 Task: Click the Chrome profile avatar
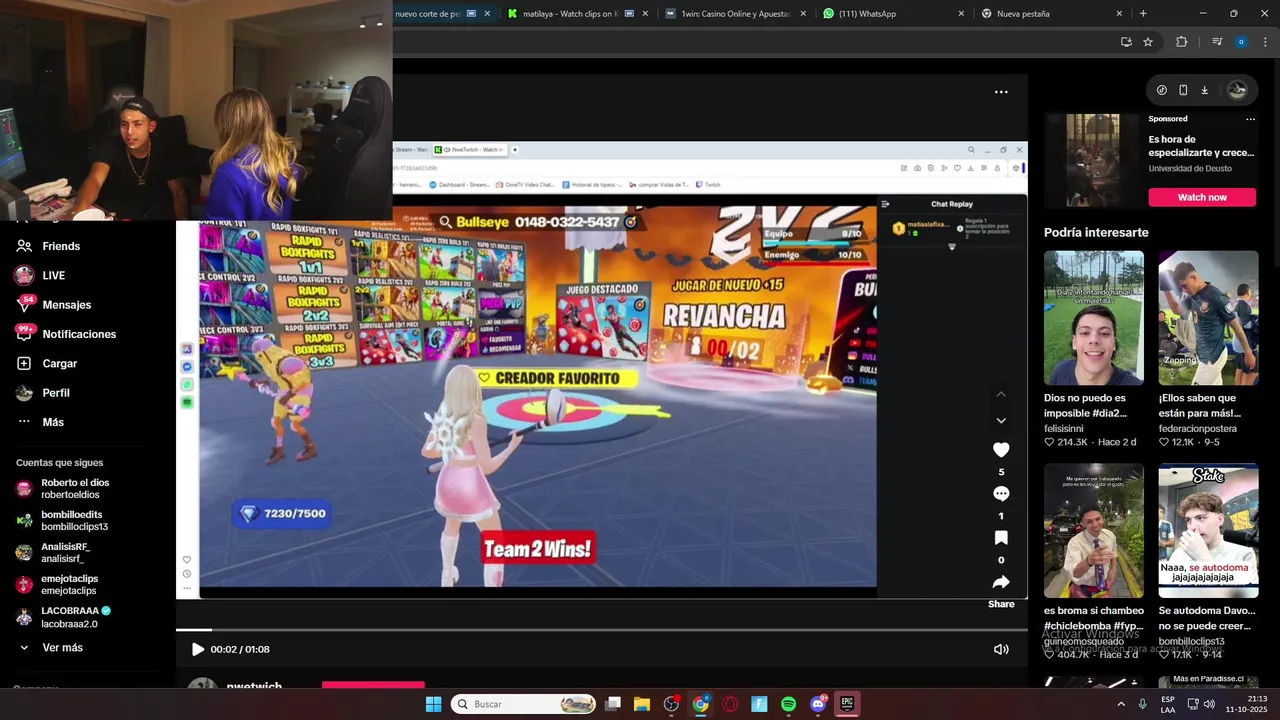[x=1241, y=42]
